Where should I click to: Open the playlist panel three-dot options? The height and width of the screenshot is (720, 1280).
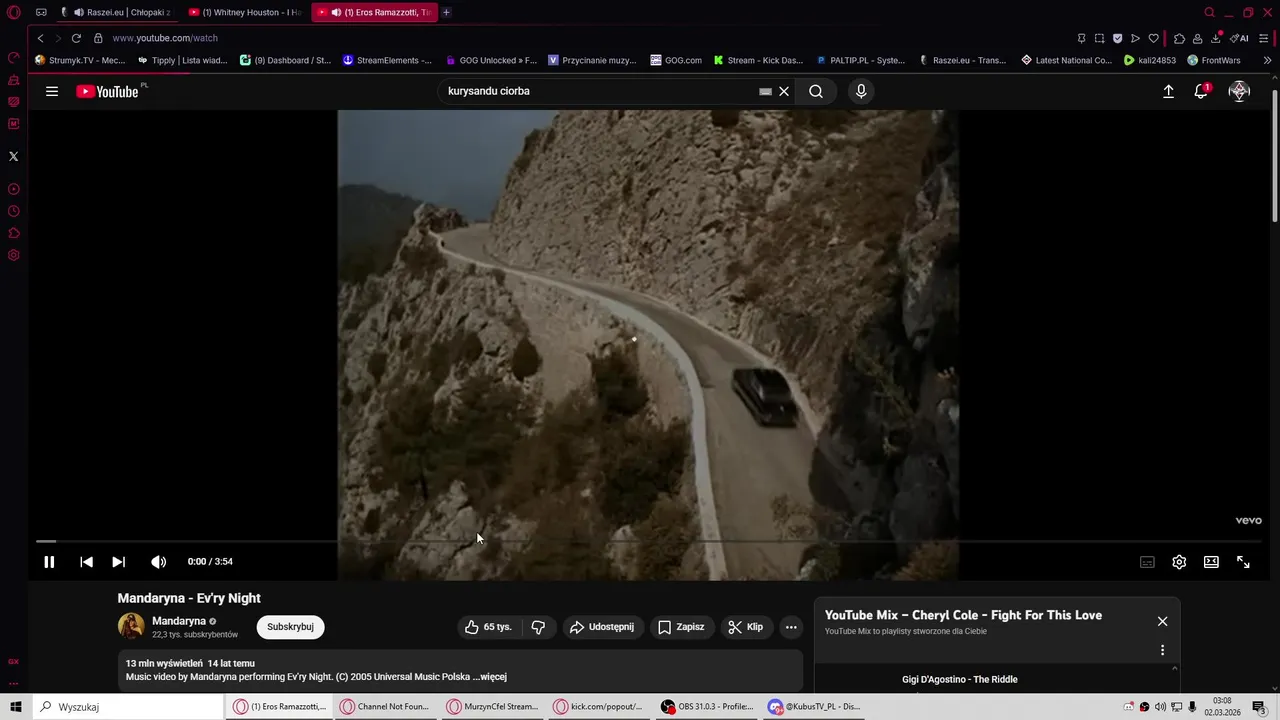pos(1162,650)
